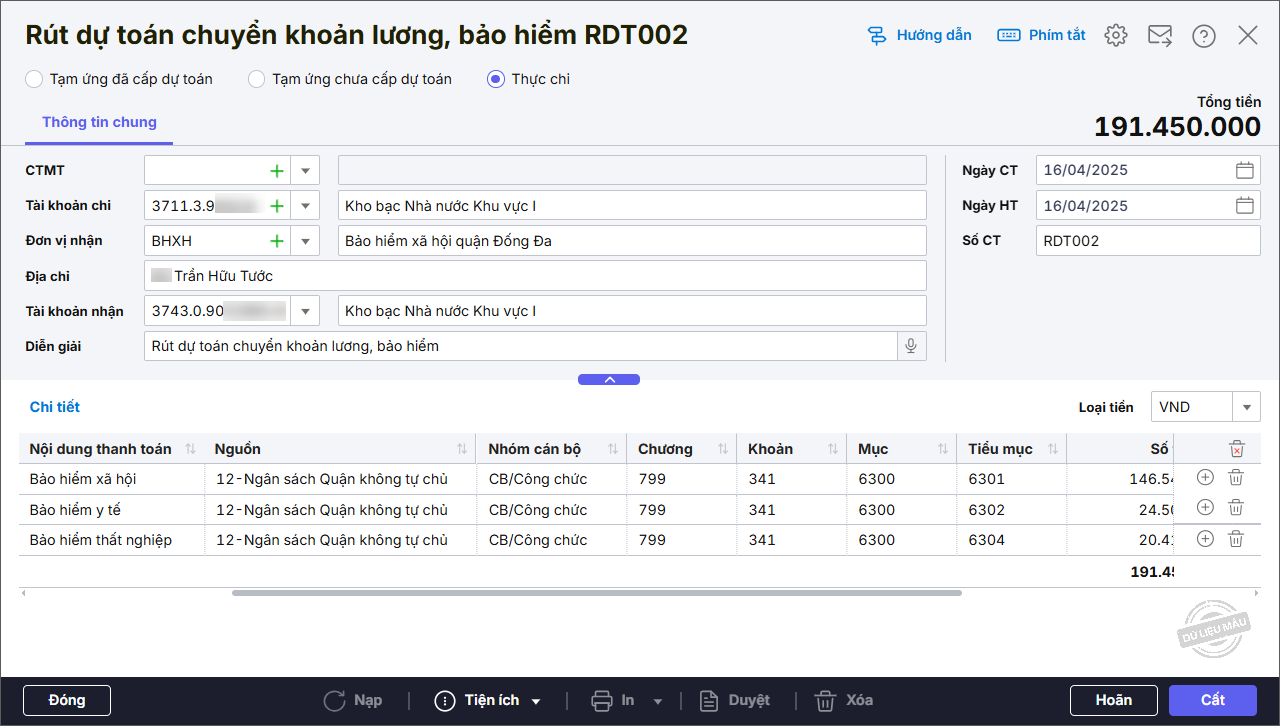Select Tạm ứng đã cấp dự toán option
Viewport: 1280px width, 726px height.
click(x=35, y=79)
